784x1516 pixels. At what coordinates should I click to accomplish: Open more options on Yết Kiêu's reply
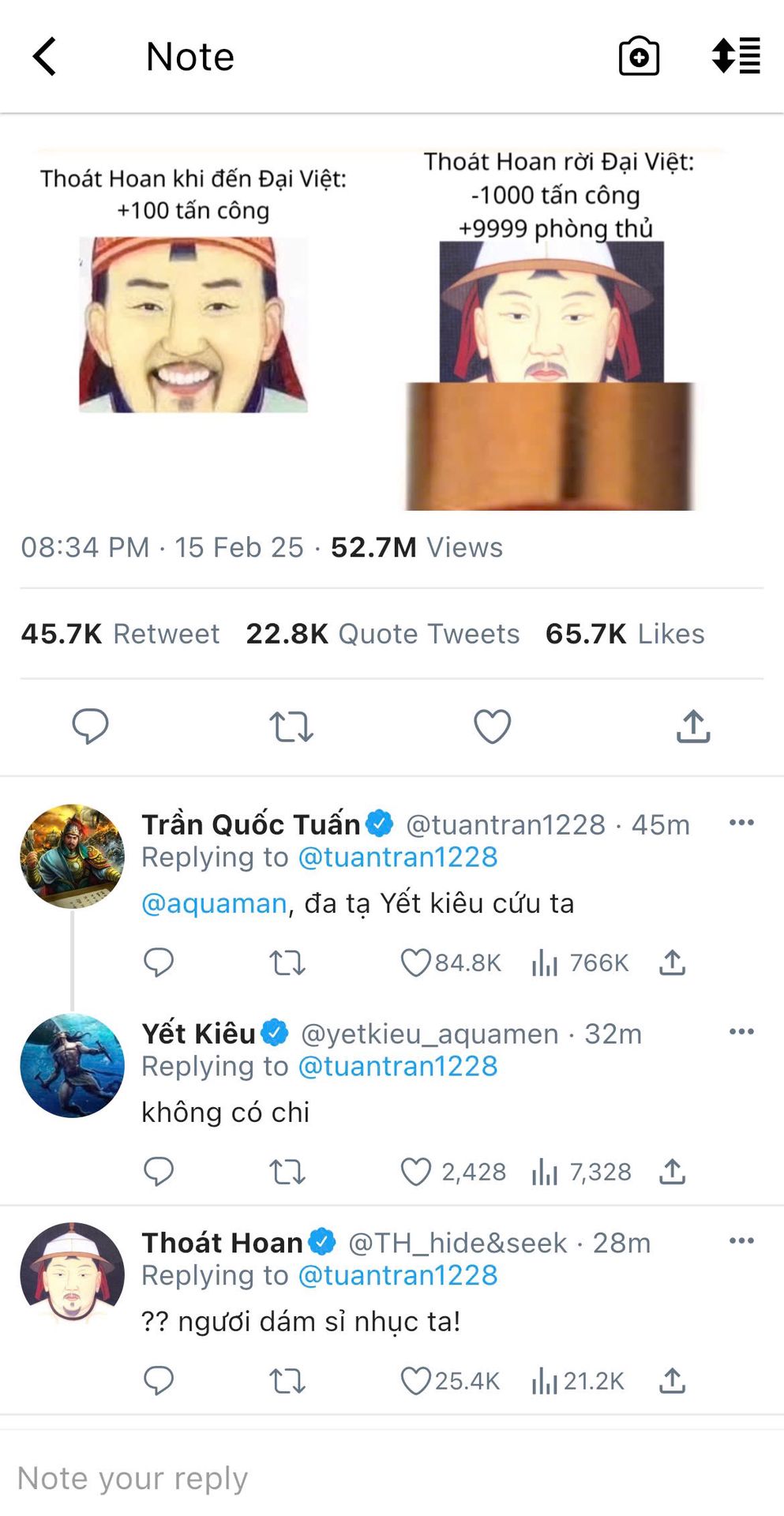tap(741, 1032)
